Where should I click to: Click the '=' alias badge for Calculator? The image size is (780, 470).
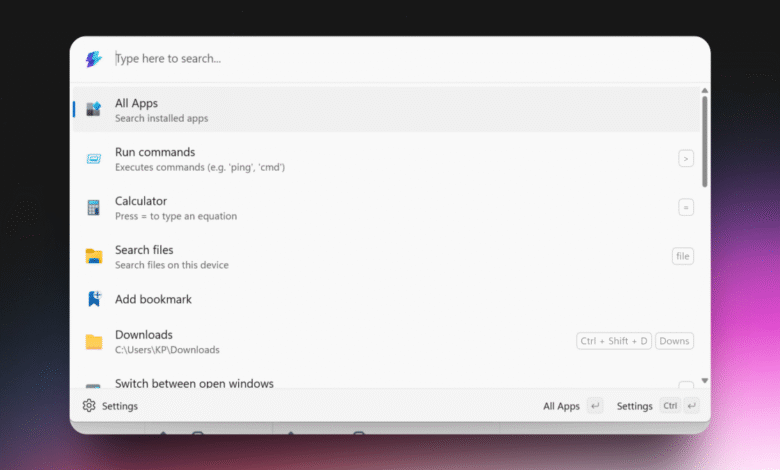coord(686,207)
